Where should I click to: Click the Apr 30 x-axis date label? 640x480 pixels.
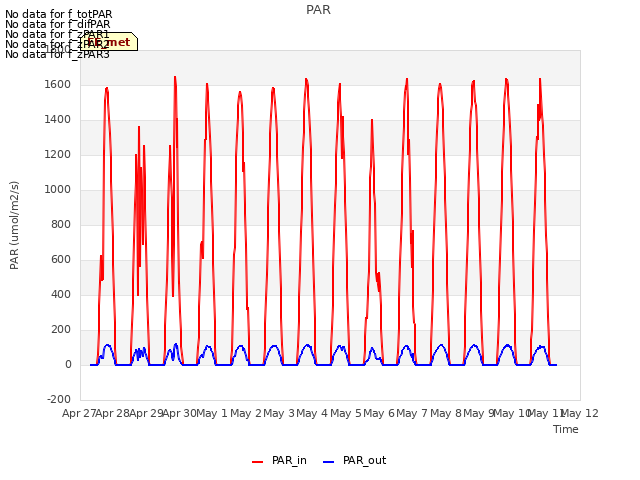(x=179, y=413)
